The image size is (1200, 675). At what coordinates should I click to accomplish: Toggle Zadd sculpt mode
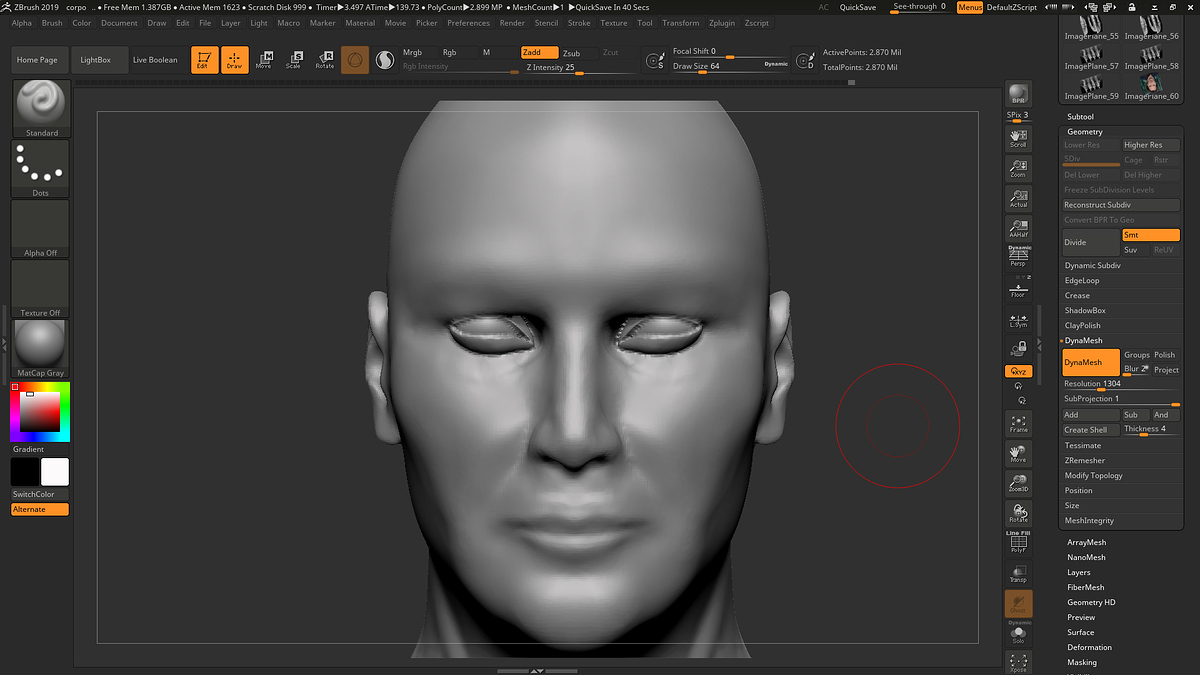[539, 53]
